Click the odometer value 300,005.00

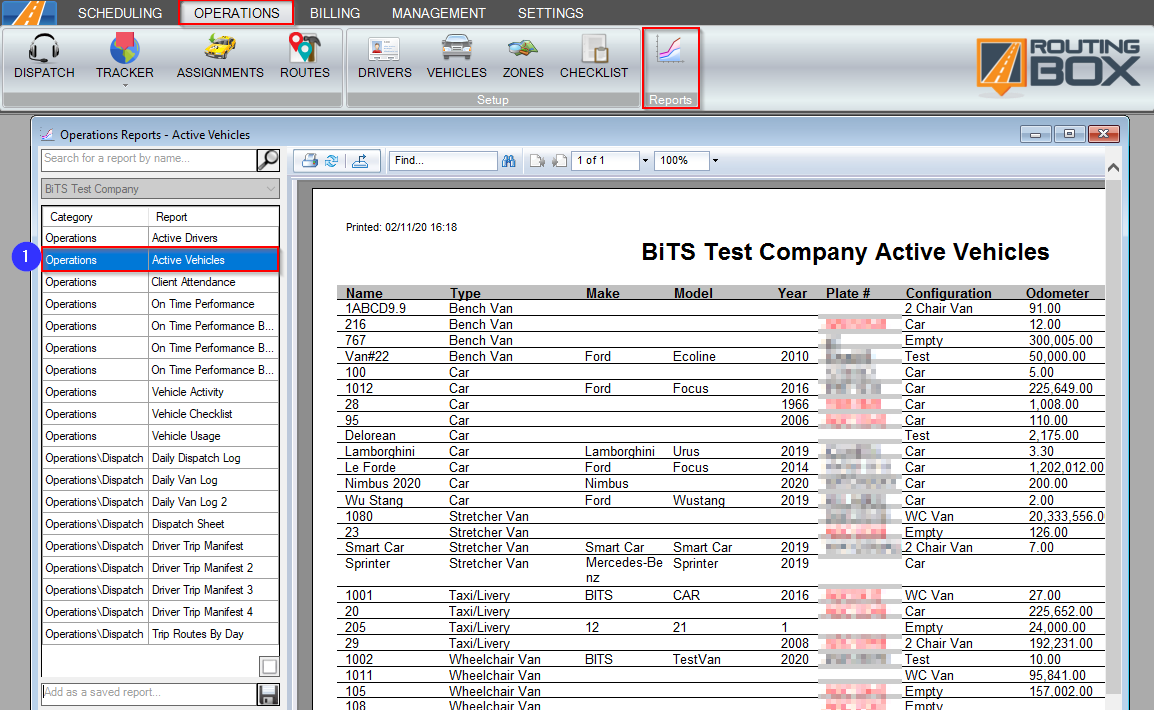(x=1061, y=341)
